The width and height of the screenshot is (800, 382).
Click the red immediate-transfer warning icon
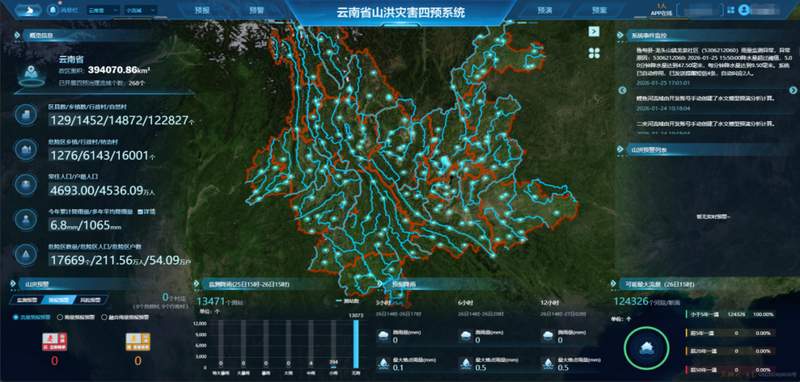pos(55,342)
